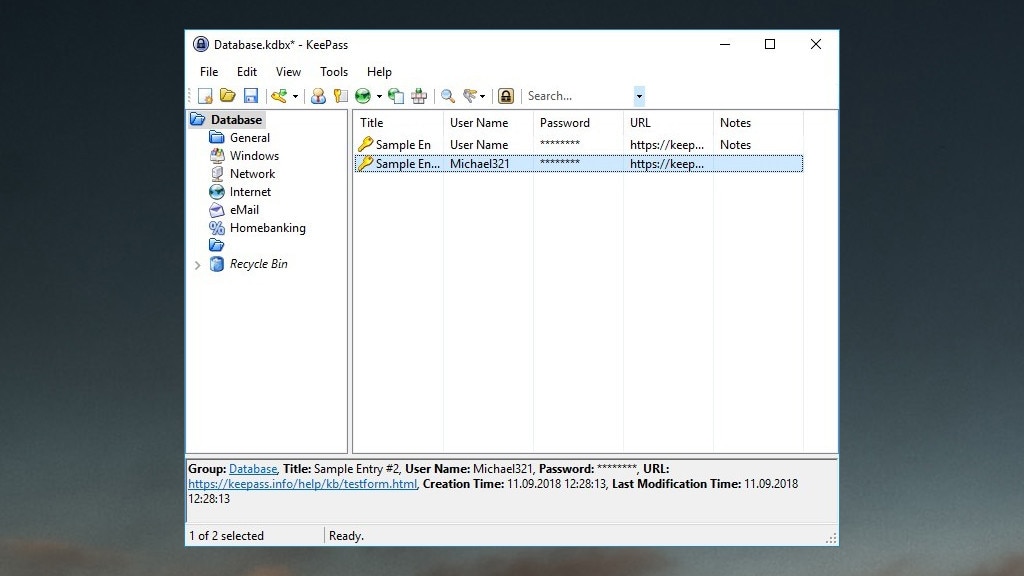Select the Network group

click(252, 174)
